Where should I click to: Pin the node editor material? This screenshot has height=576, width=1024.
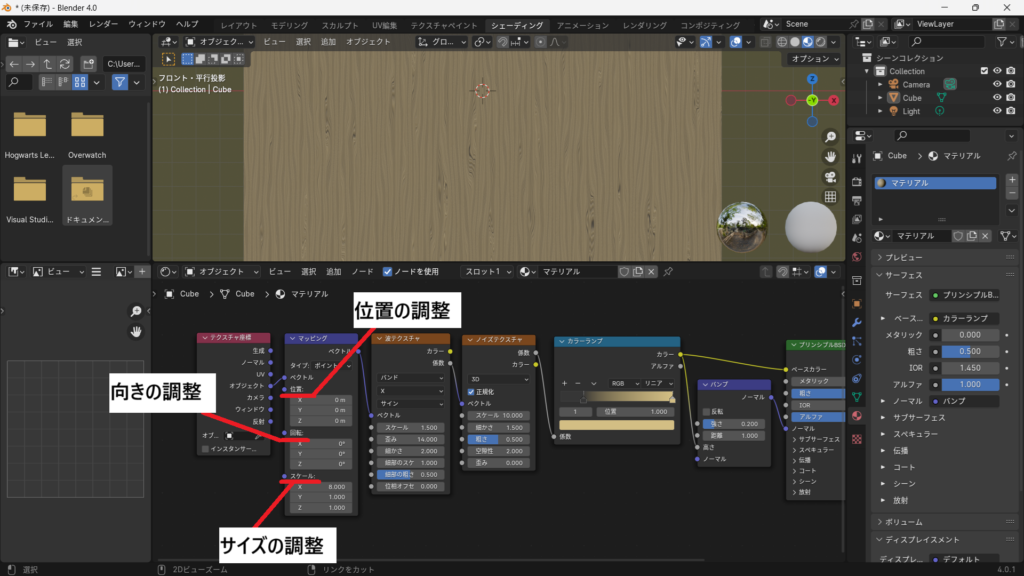pos(668,272)
